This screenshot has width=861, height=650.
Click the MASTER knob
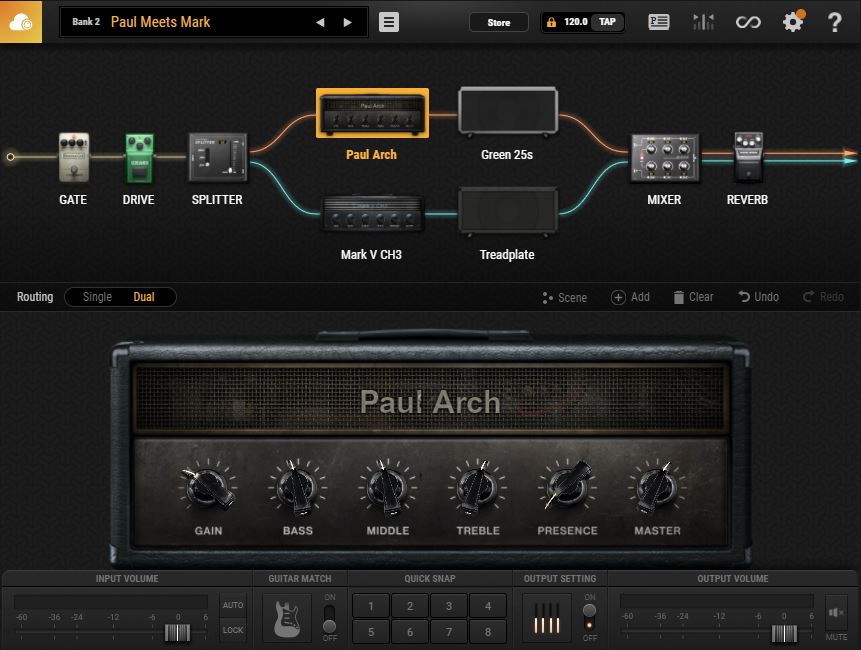click(x=657, y=488)
